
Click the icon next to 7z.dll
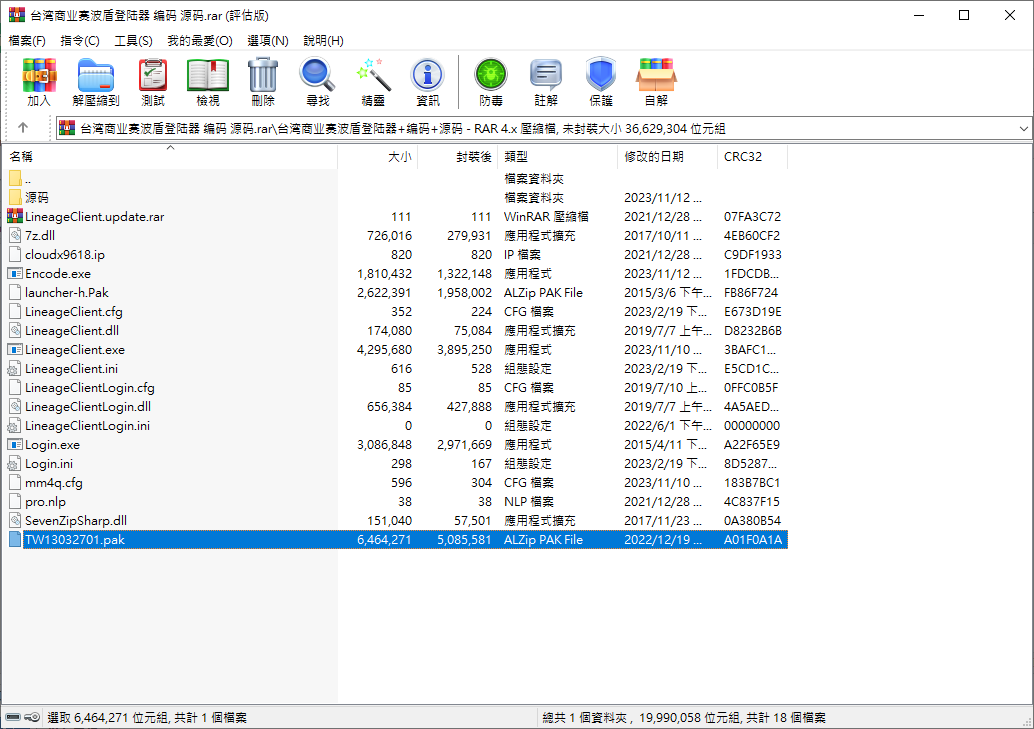click(x=15, y=236)
